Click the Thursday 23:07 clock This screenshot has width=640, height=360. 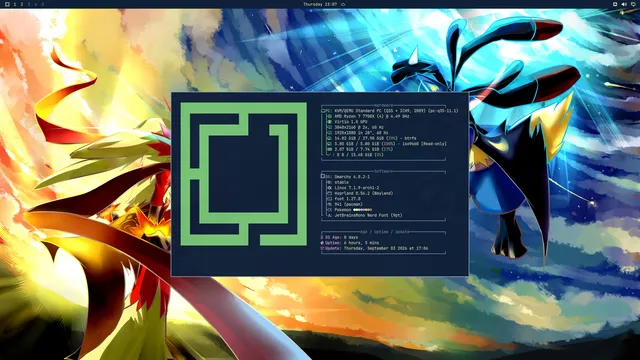[x=320, y=4]
